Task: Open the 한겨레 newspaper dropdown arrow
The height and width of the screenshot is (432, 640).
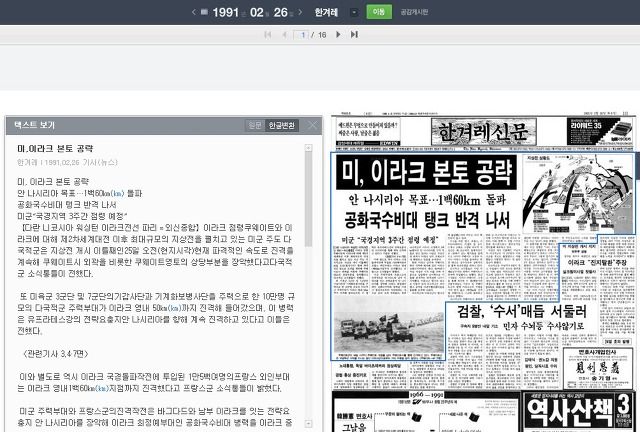Action: pos(354,12)
